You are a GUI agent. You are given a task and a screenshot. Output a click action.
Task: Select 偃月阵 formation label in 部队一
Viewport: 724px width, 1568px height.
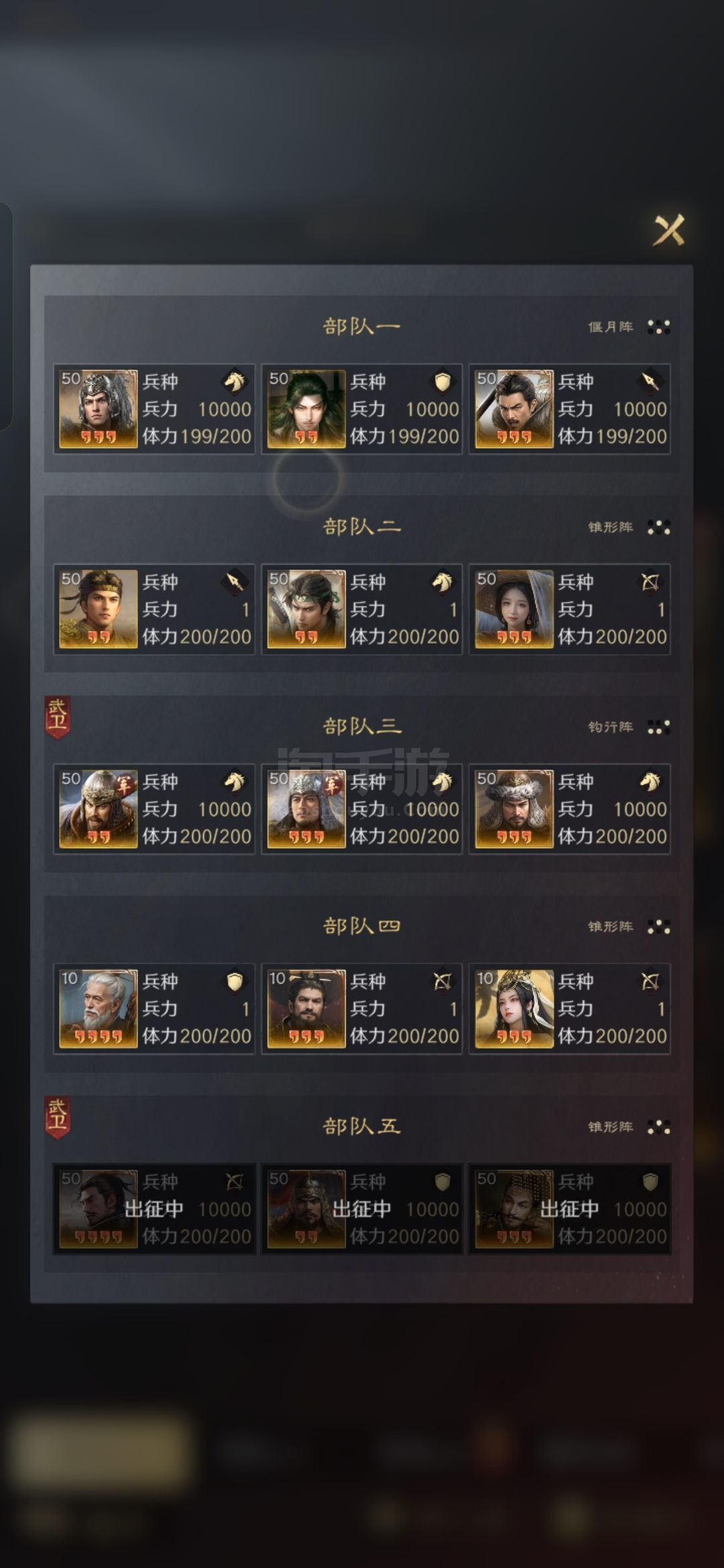coord(611,327)
